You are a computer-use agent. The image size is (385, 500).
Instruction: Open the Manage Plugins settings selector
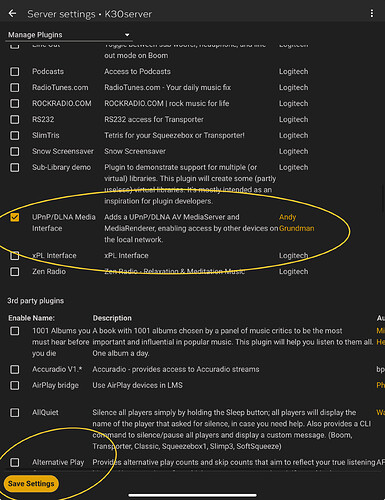[69, 35]
